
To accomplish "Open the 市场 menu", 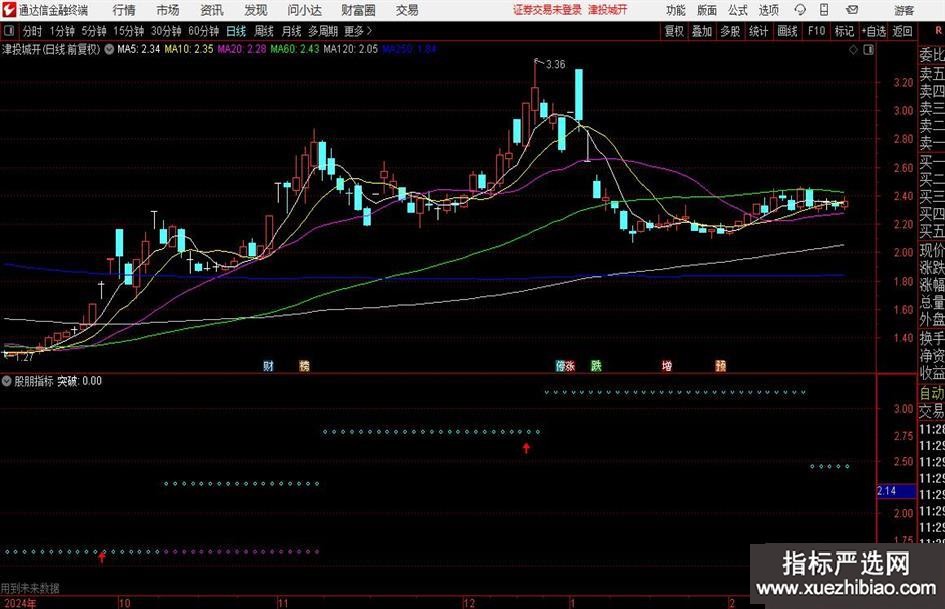I will 168,10.
